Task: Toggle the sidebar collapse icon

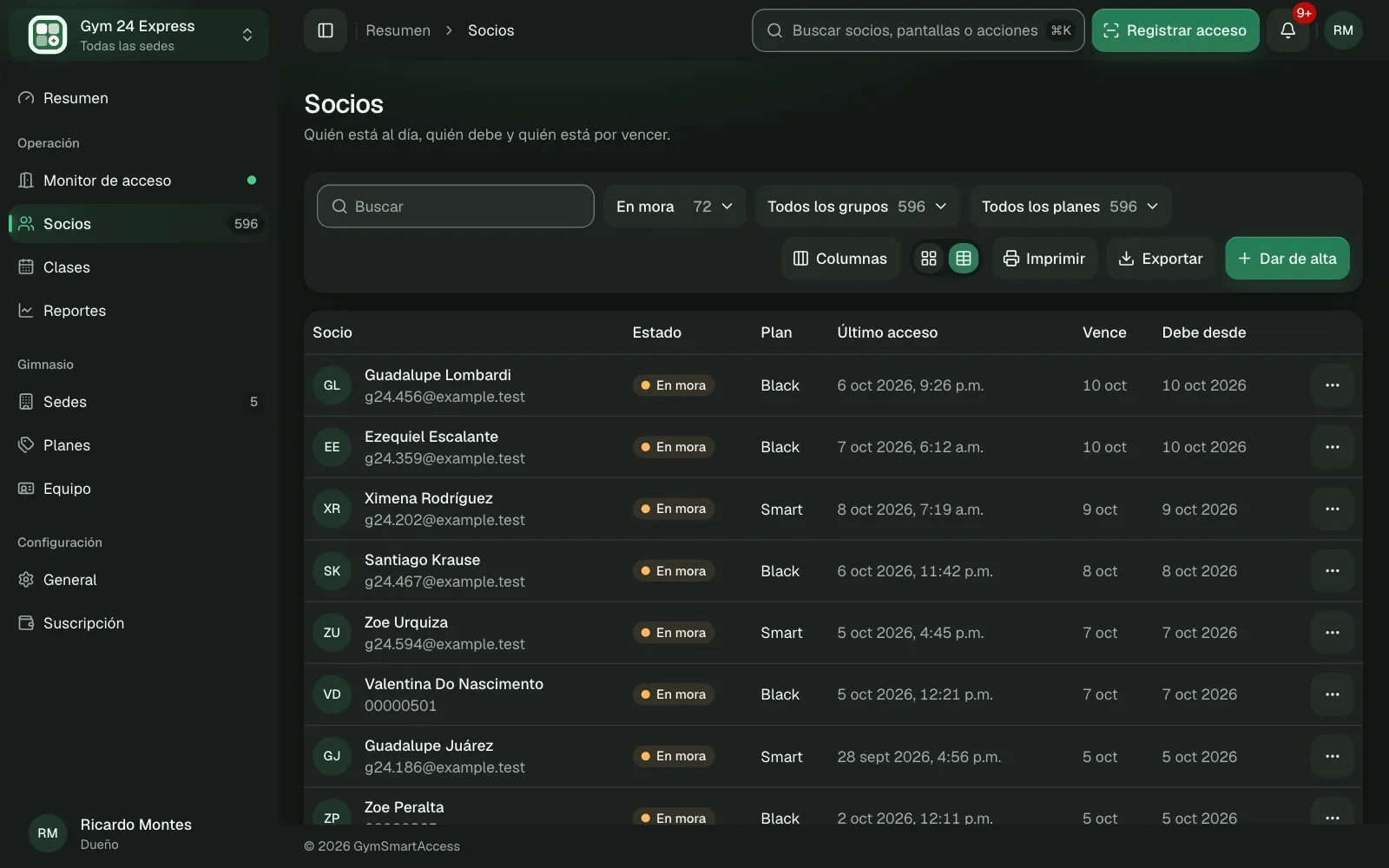Action: 326,30
